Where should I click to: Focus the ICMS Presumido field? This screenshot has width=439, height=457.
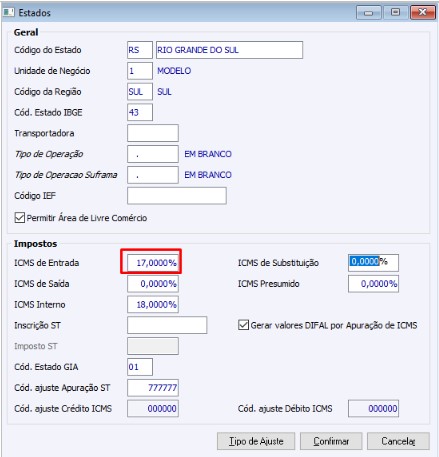373,284
